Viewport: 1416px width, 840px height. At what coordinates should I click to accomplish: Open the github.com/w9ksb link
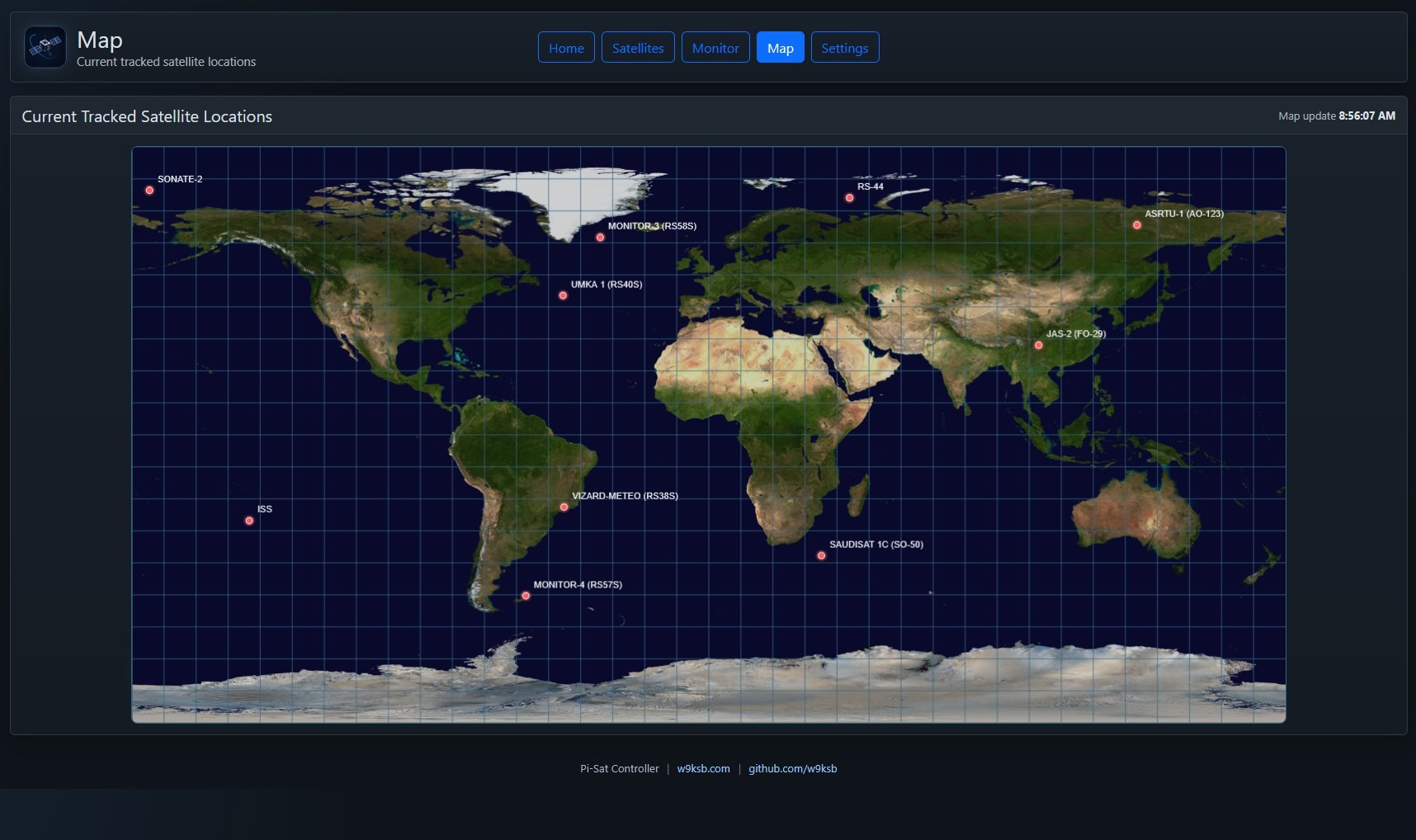tap(792, 768)
